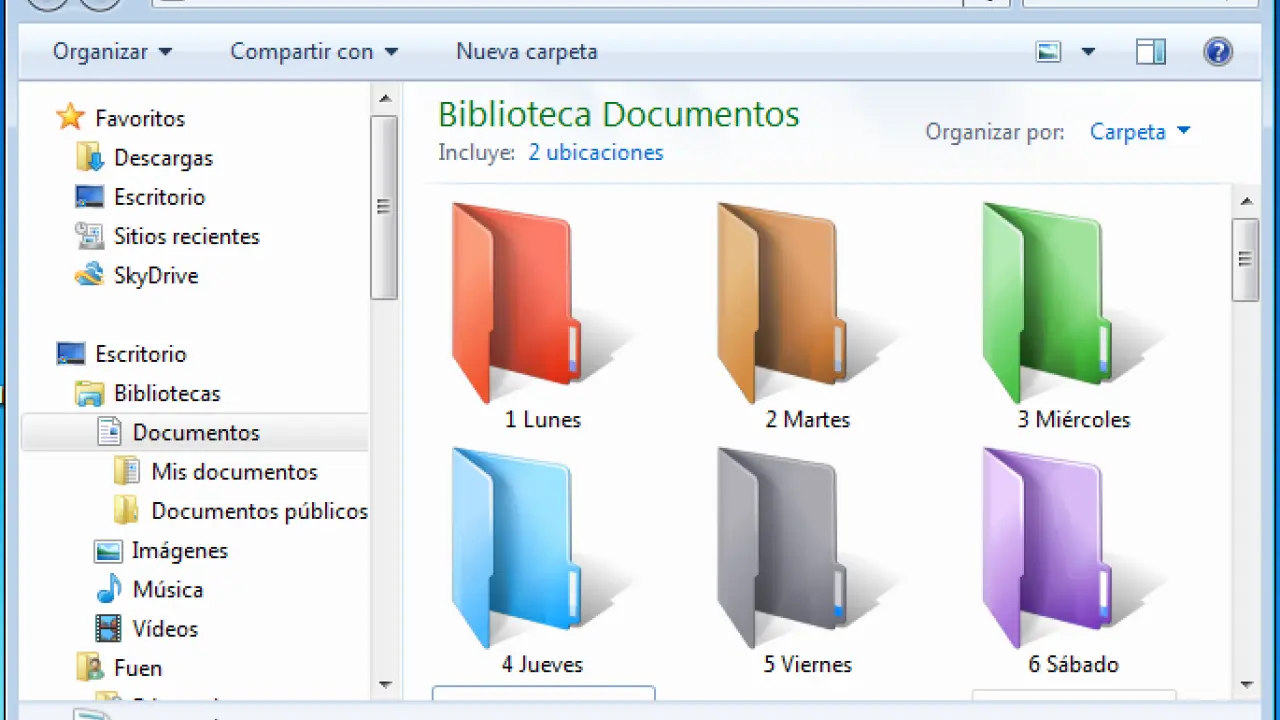The width and height of the screenshot is (1280, 720).
Task: Select Descargas in Favoritos
Action: (x=162, y=158)
